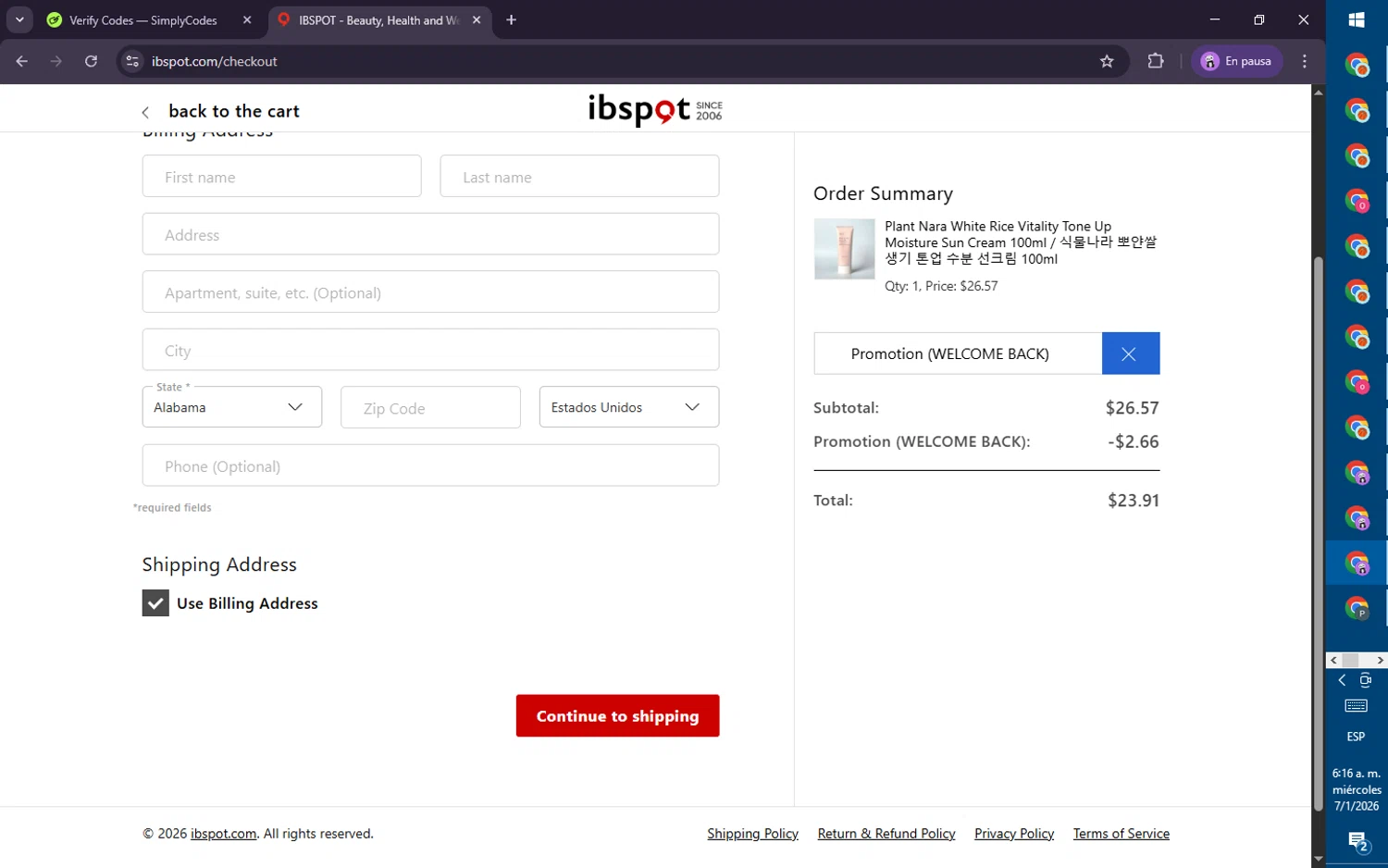The width and height of the screenshot is (1388, 868).
Task: Click the Plant Nara White Rice product title
Action: tap(1021, 242)
